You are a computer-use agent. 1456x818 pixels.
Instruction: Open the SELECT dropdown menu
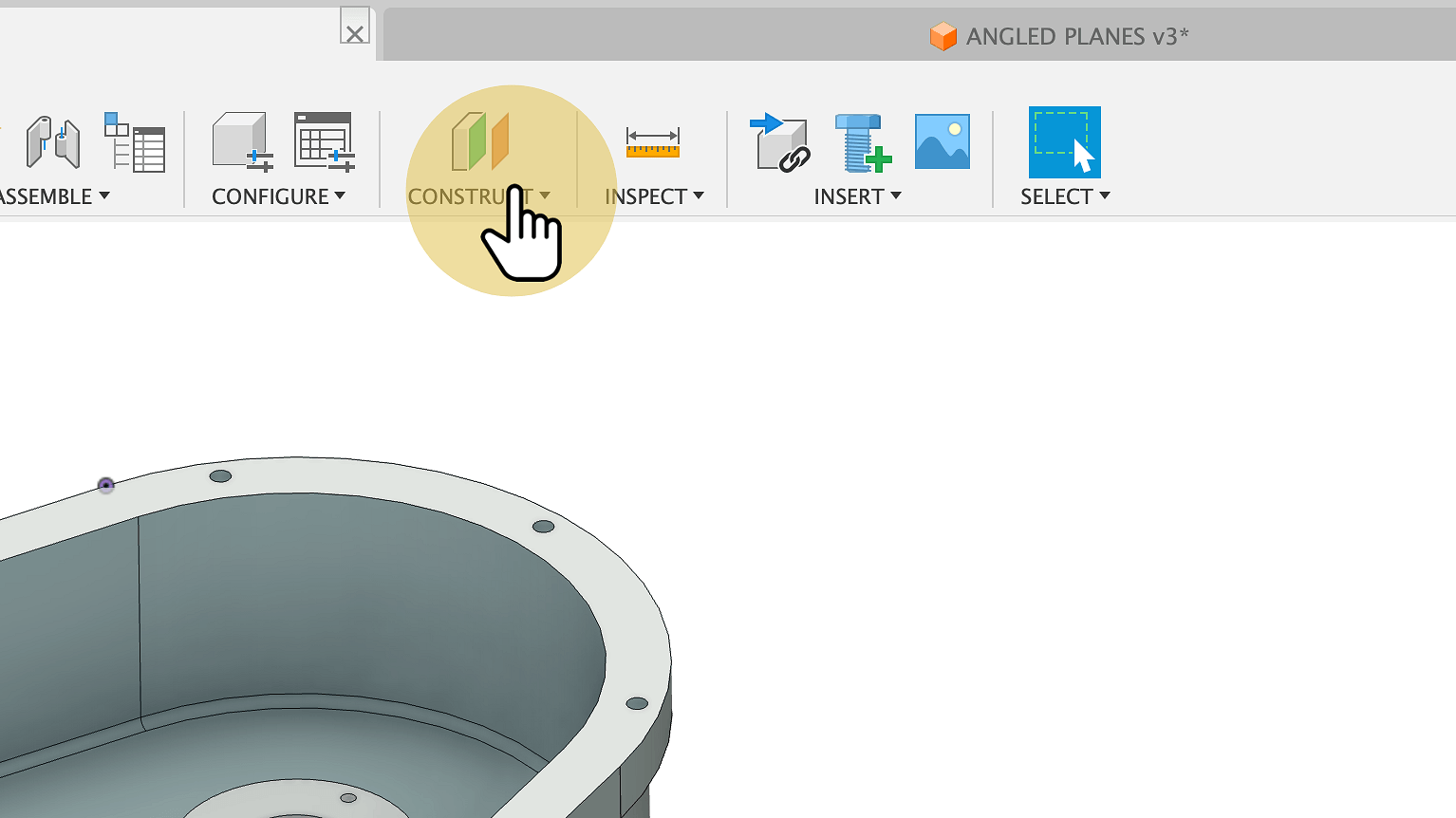coord(1065,196)
